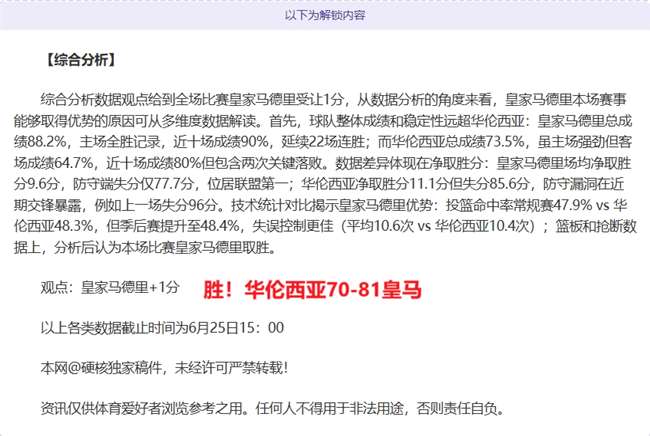Click the closing line '据上，分析后认为本场比赛皇家马德里取胜。'
650x436 pixels.
[x=145, y=248]
